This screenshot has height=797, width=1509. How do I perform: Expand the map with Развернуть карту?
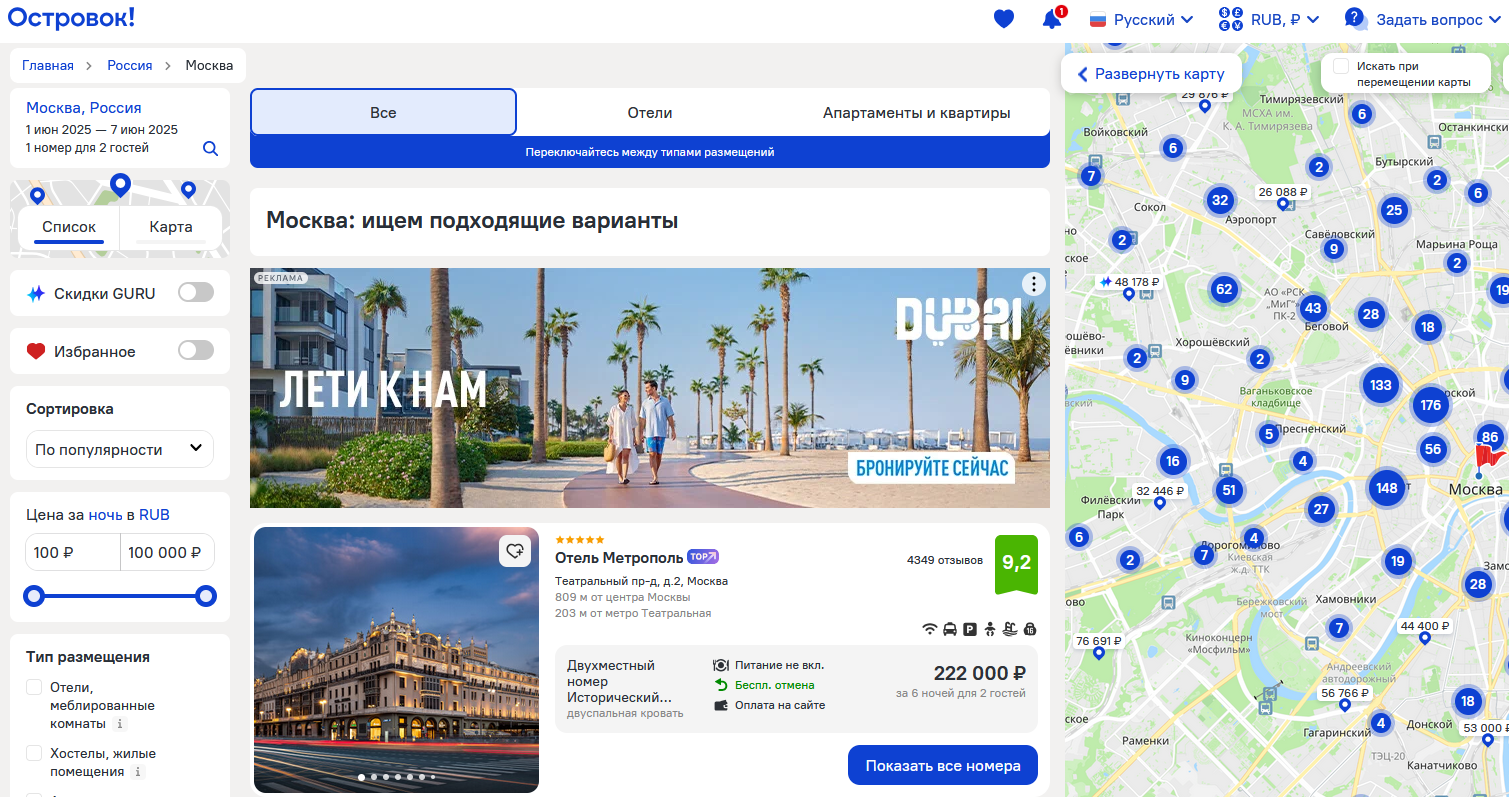click(1151, 73)
